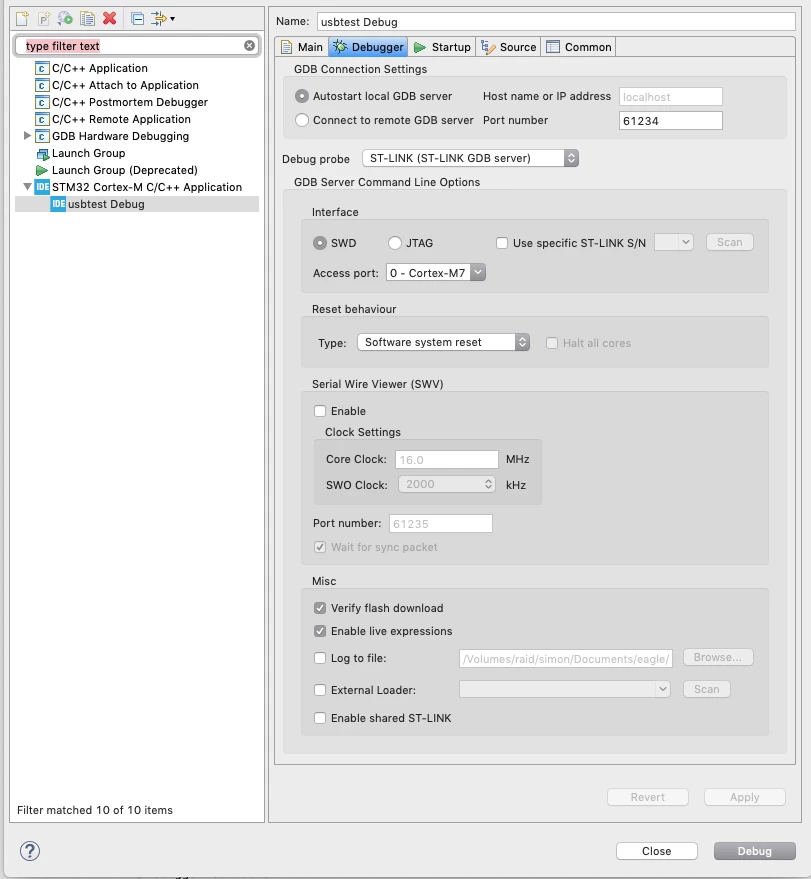Click the Name text field
Screen dimensions: 811x879
[556, 22]
